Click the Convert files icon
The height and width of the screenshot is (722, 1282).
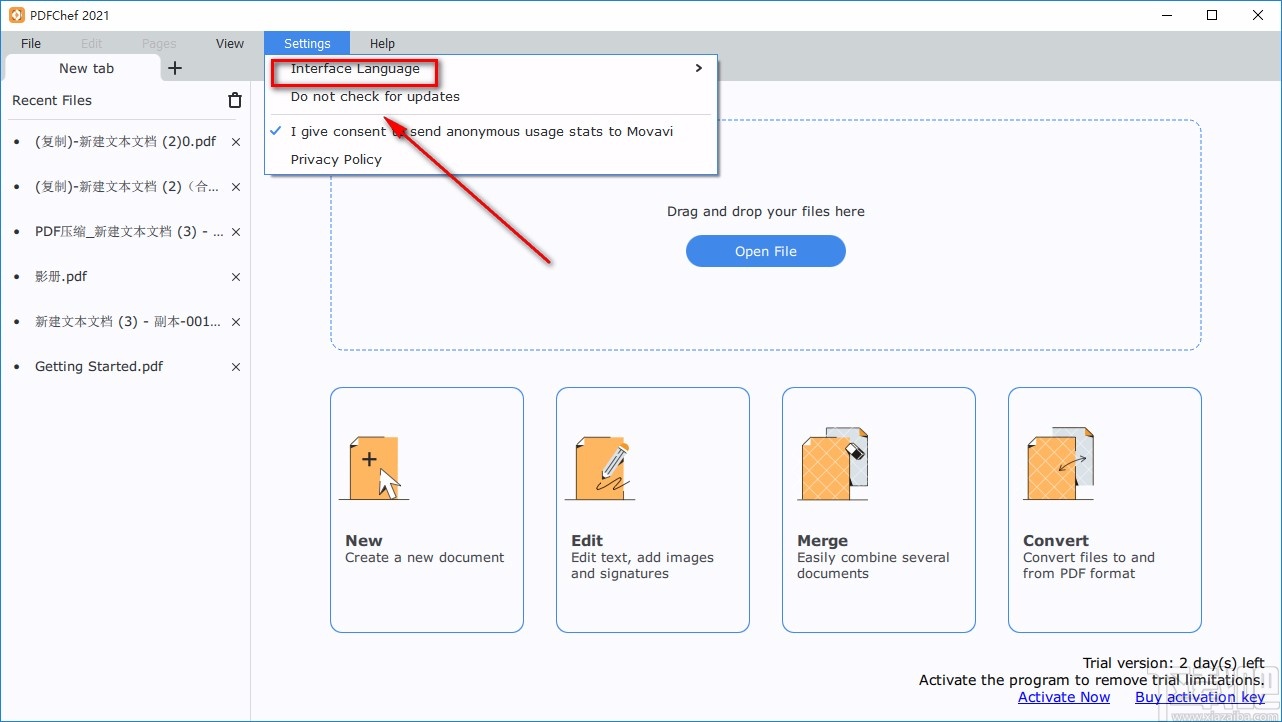point(1059,464)
